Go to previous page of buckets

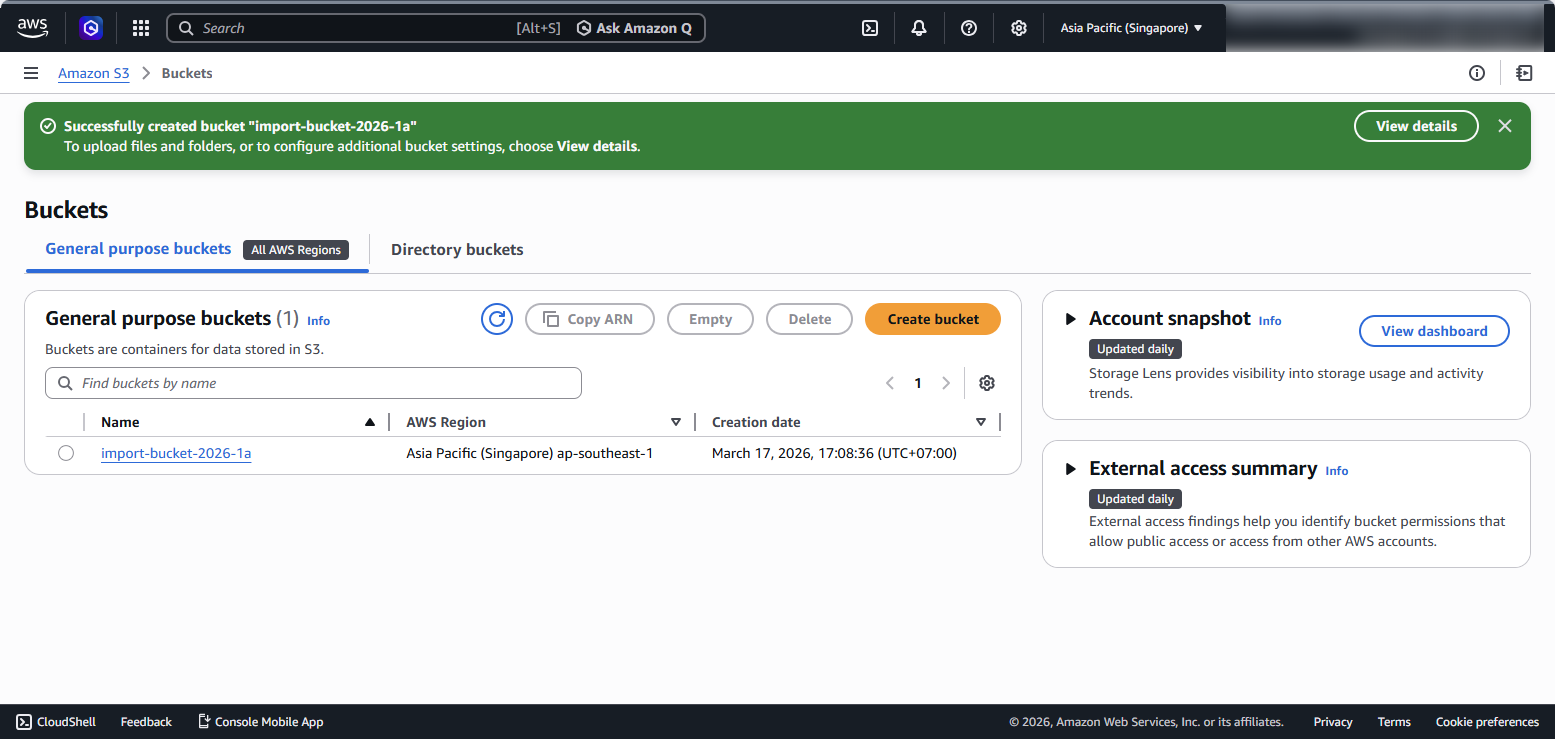click(890, 383)
